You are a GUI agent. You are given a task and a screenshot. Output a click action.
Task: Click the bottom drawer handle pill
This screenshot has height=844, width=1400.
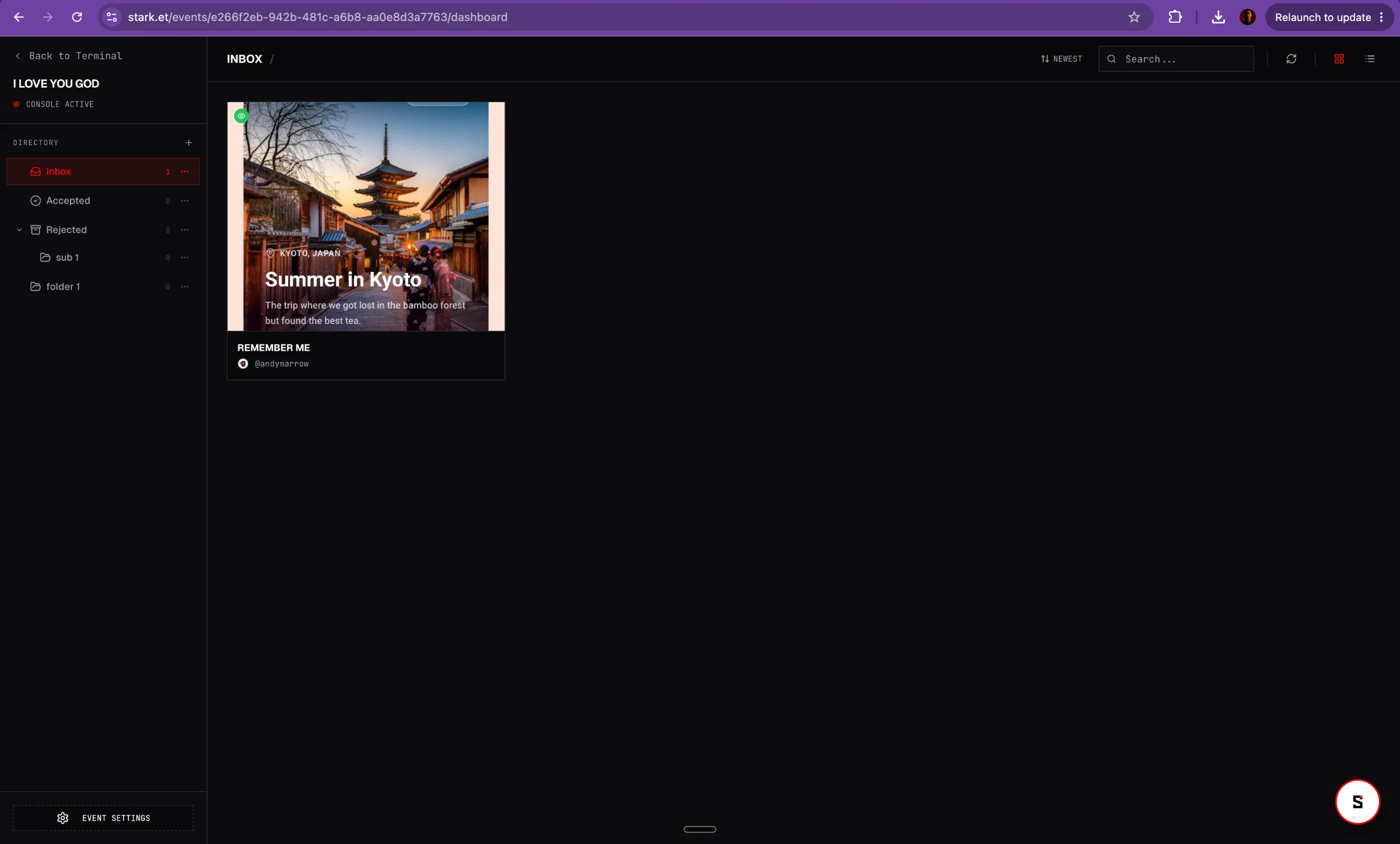(x=700, y=829)
